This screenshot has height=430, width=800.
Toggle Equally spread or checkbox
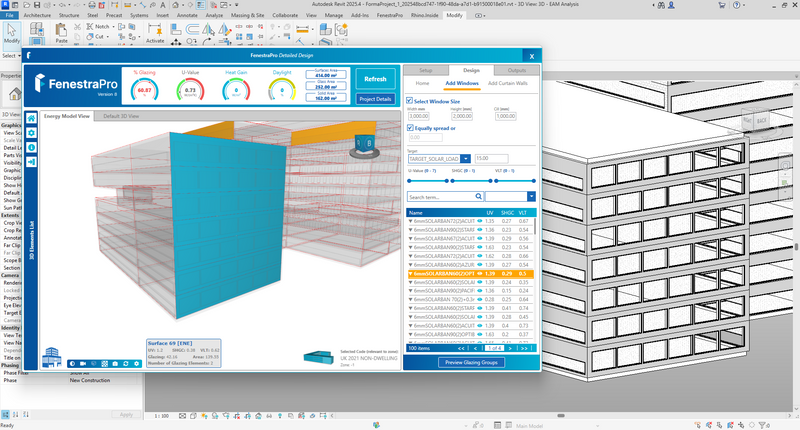pyautogui.click(x=410, y=128)
